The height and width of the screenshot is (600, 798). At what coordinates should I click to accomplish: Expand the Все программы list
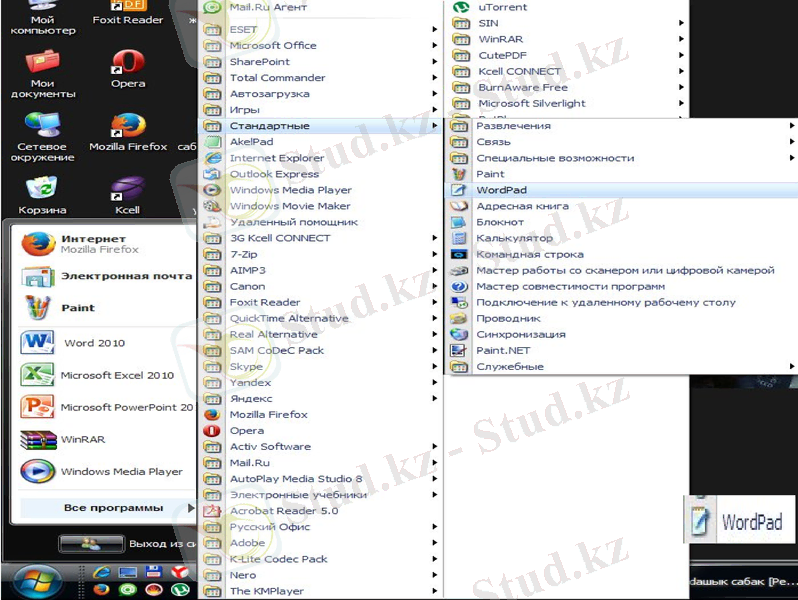click(113, 508)
